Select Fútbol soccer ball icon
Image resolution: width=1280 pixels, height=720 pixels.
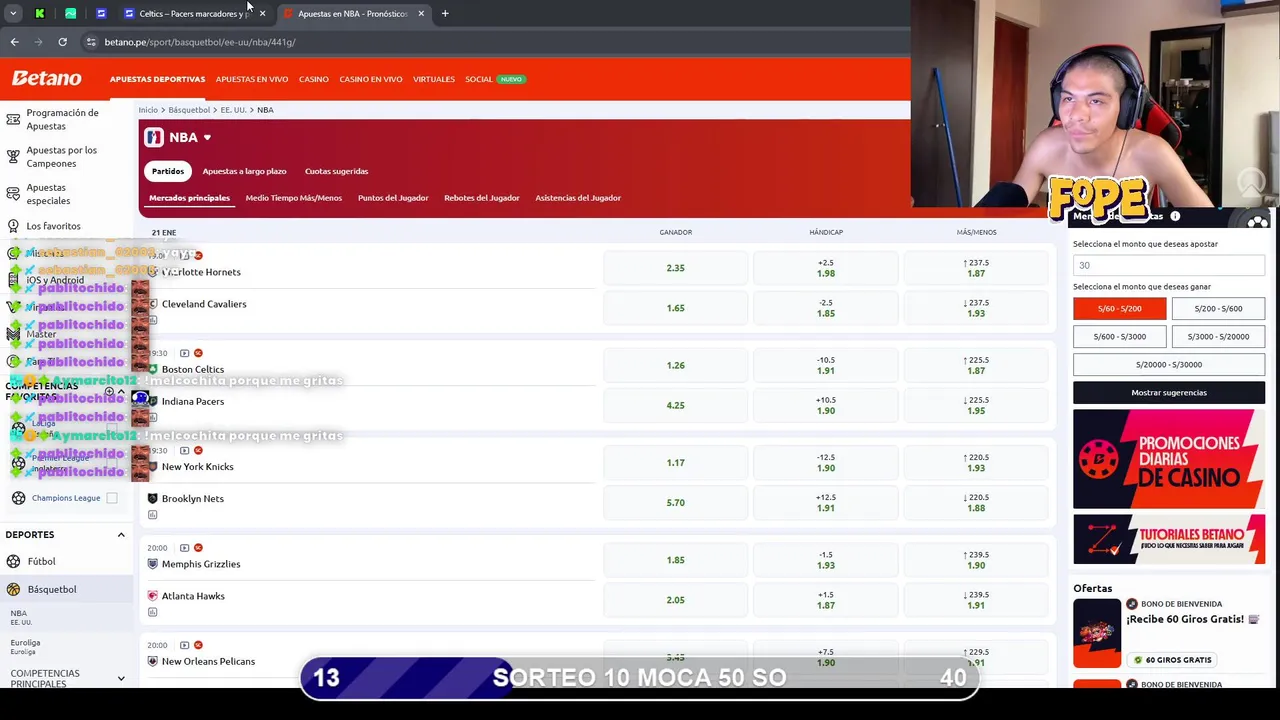coord(13,561)
